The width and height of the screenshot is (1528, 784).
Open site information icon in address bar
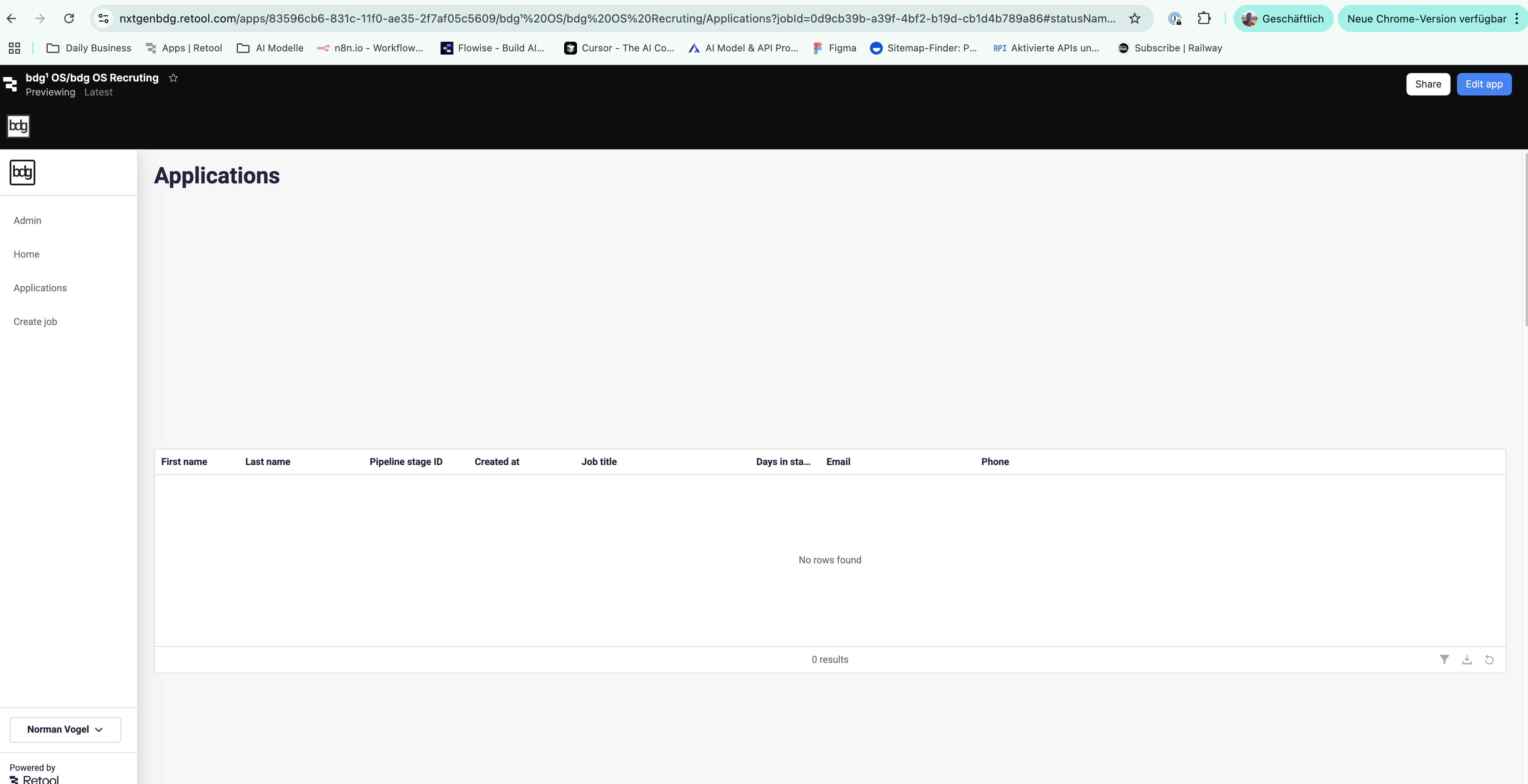coord(104,18)
